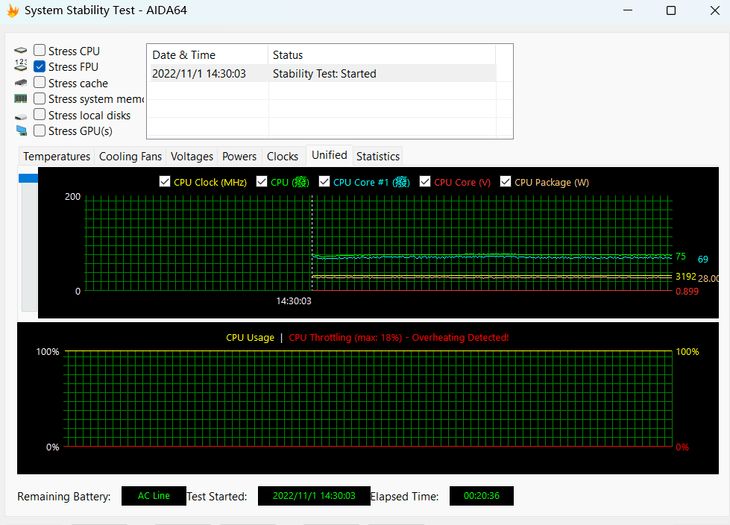Hide the CPU Core #1 temperature line
This screenshot has width=730, height=525.
[x=324, y=182]
